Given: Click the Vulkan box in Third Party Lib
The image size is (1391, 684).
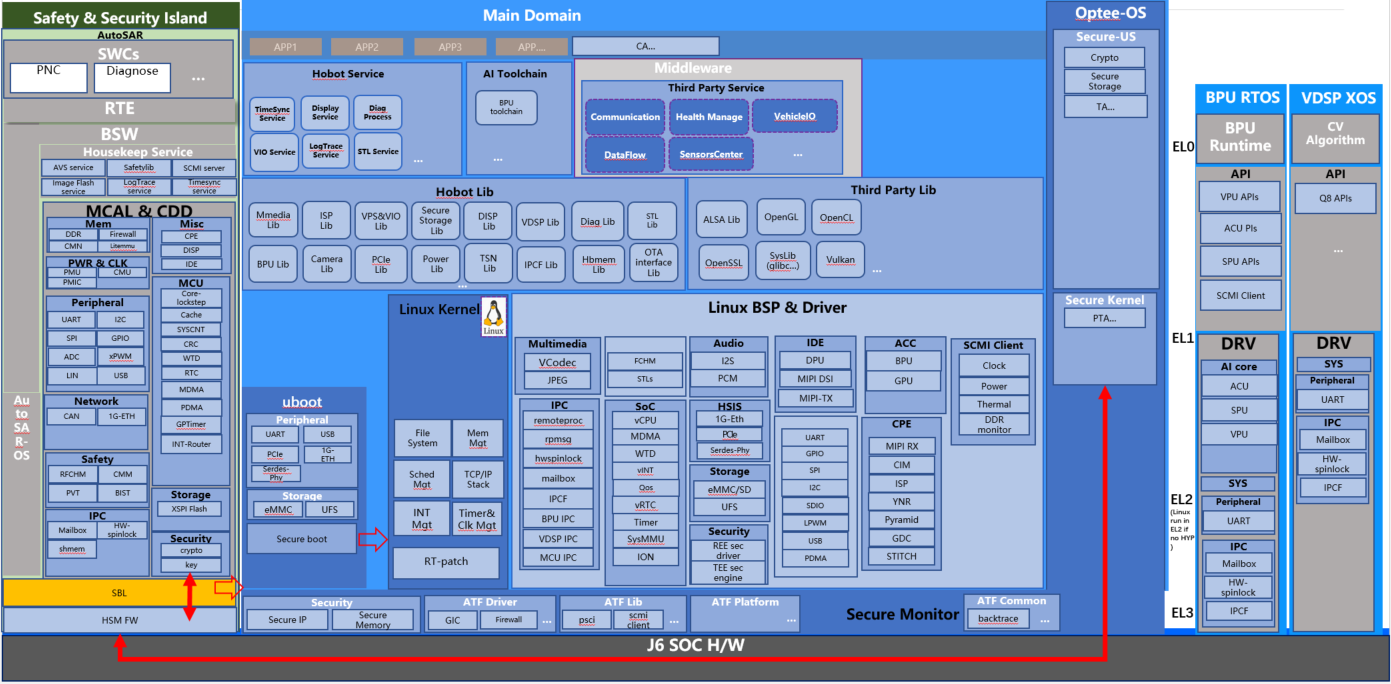Looking at the screenshot, I should pyautogui.click(x=840, y=260).
